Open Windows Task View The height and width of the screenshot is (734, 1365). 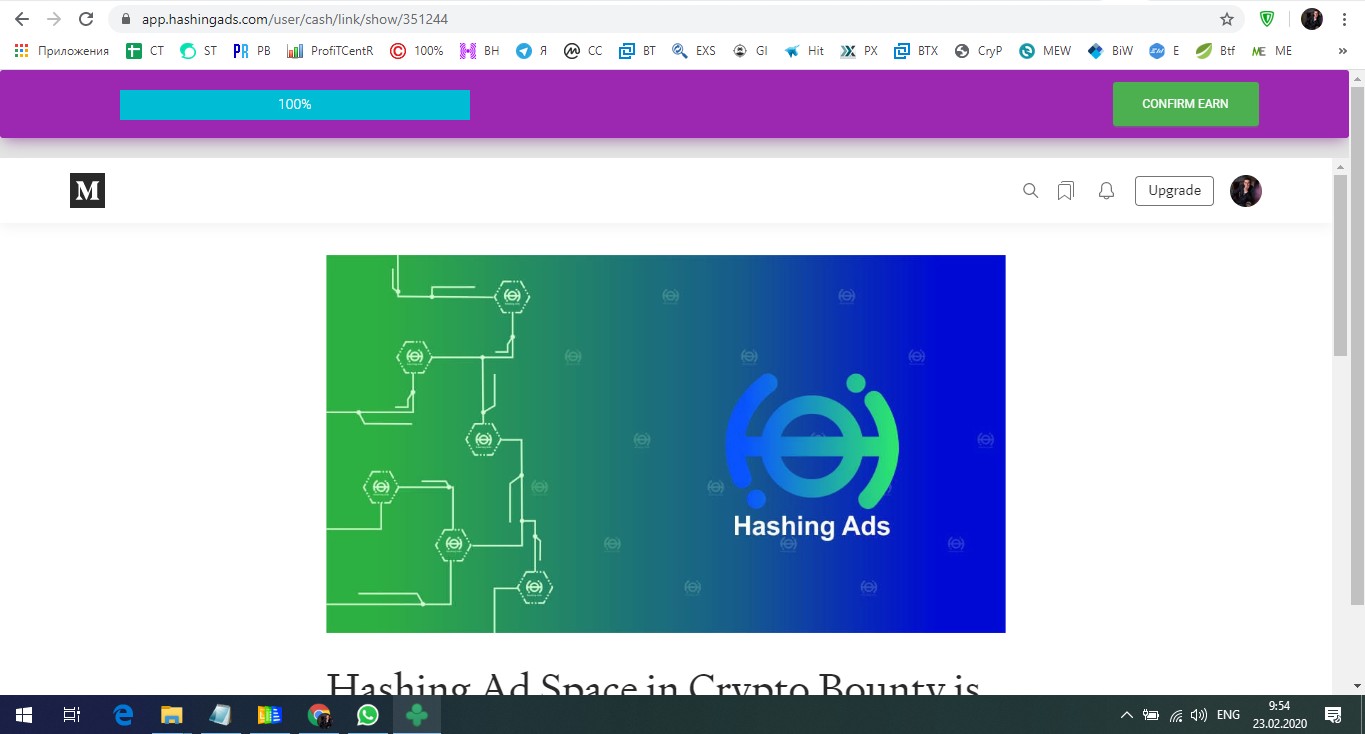tap(72, 715)
